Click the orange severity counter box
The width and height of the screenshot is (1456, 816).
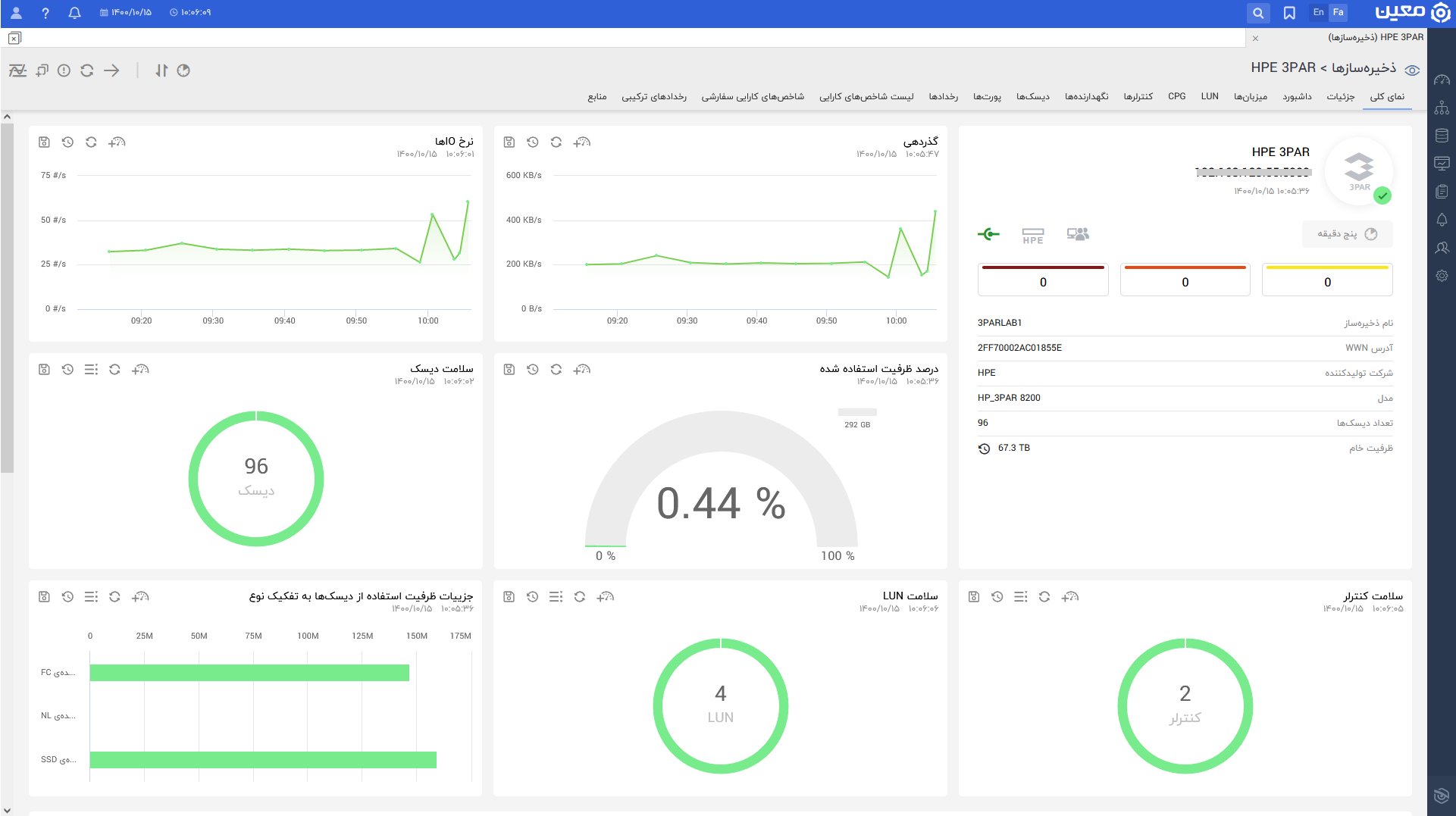pos(1185,280)
